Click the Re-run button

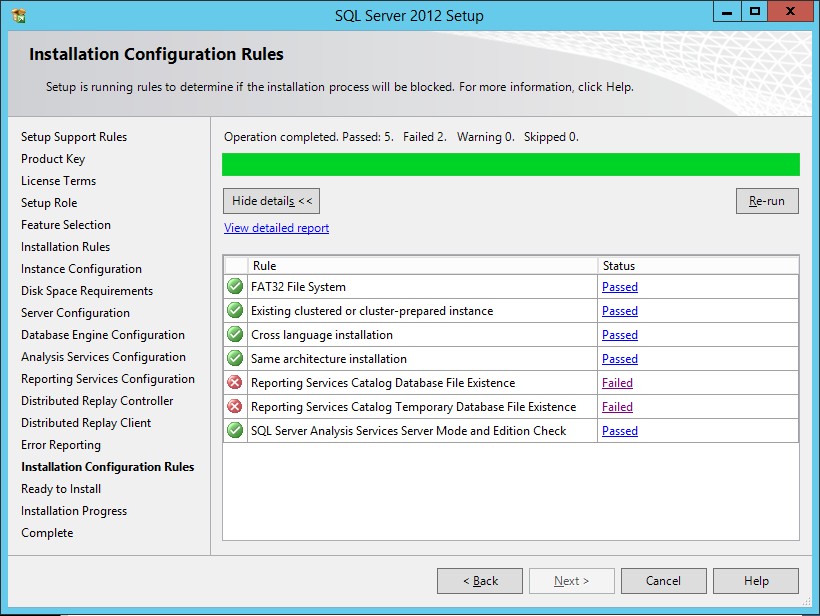(x=767, y=201)
